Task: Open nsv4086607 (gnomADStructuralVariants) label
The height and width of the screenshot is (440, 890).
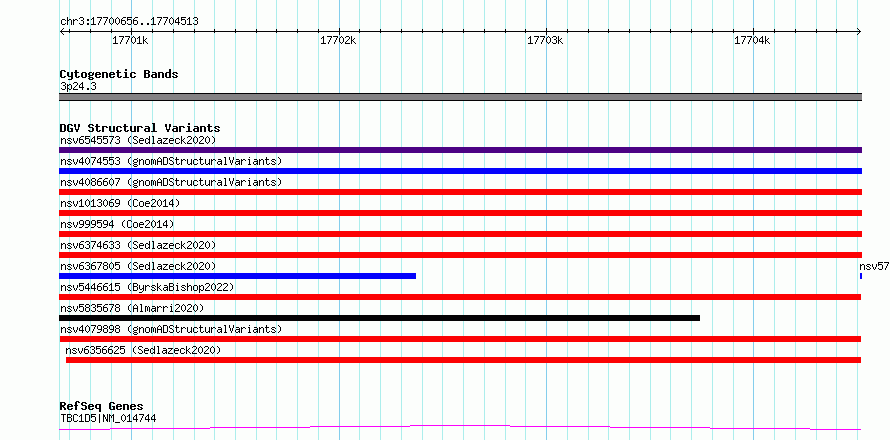Action: [171, 182]
